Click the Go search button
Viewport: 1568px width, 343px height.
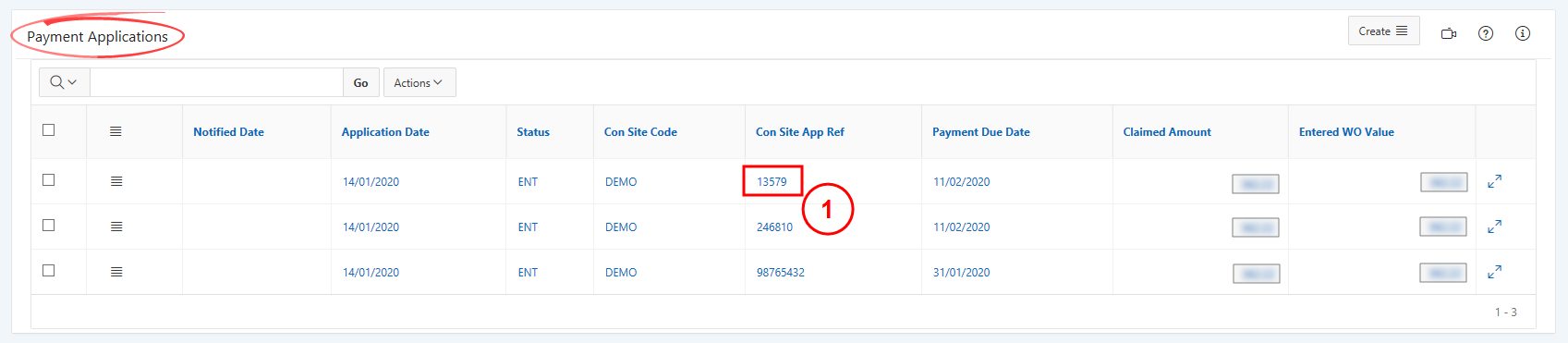pos(361,82)
